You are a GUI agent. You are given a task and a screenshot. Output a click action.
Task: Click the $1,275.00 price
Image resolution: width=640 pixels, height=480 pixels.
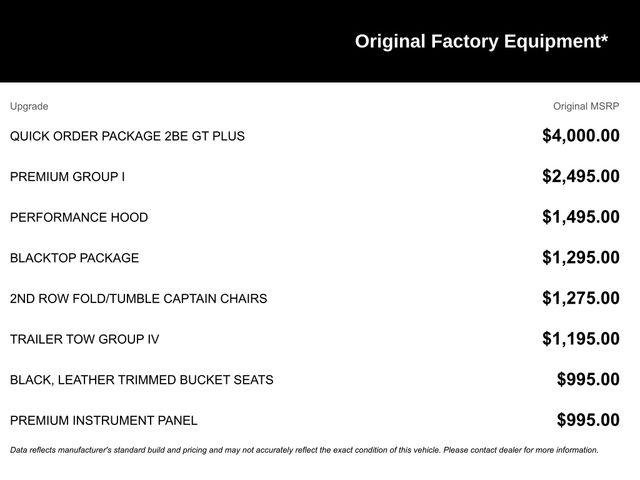click(580, 298)
